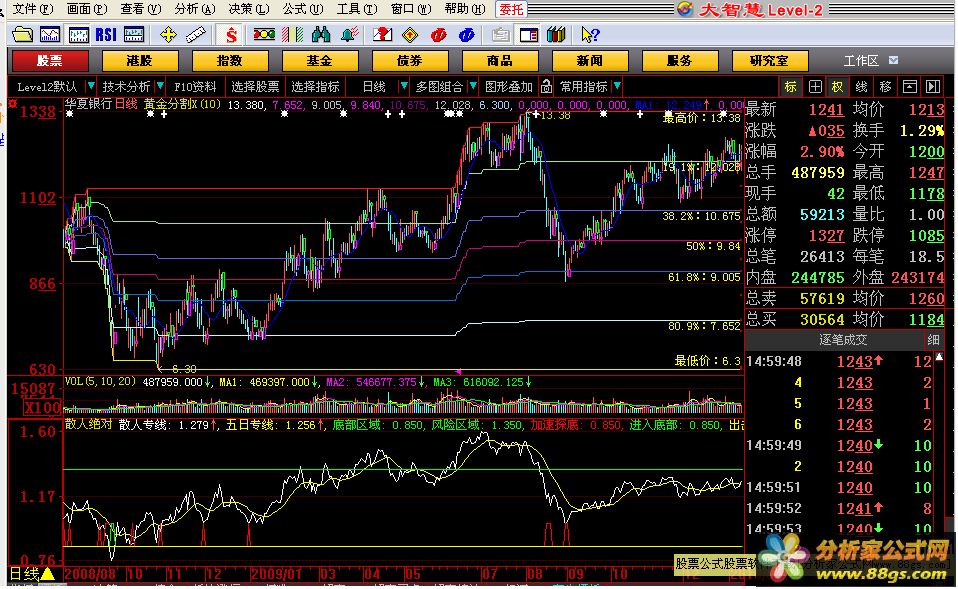Viewport: 958px width, 589px height.
Task: Toggle the 移 move button
Action: (x=885, y=87)
